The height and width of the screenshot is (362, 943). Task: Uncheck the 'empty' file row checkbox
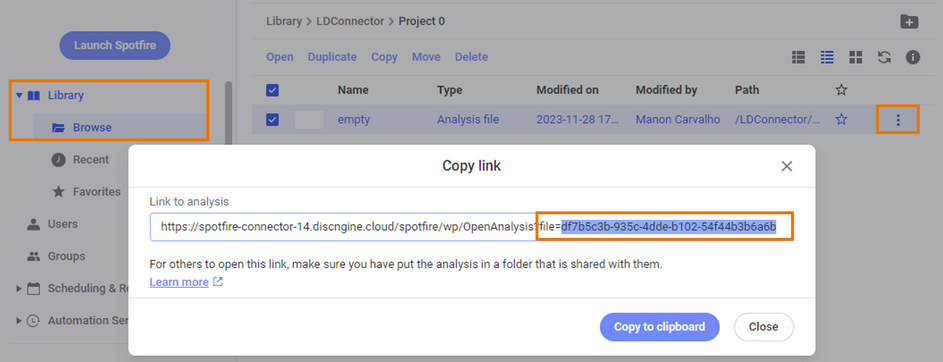click(272, 120)
